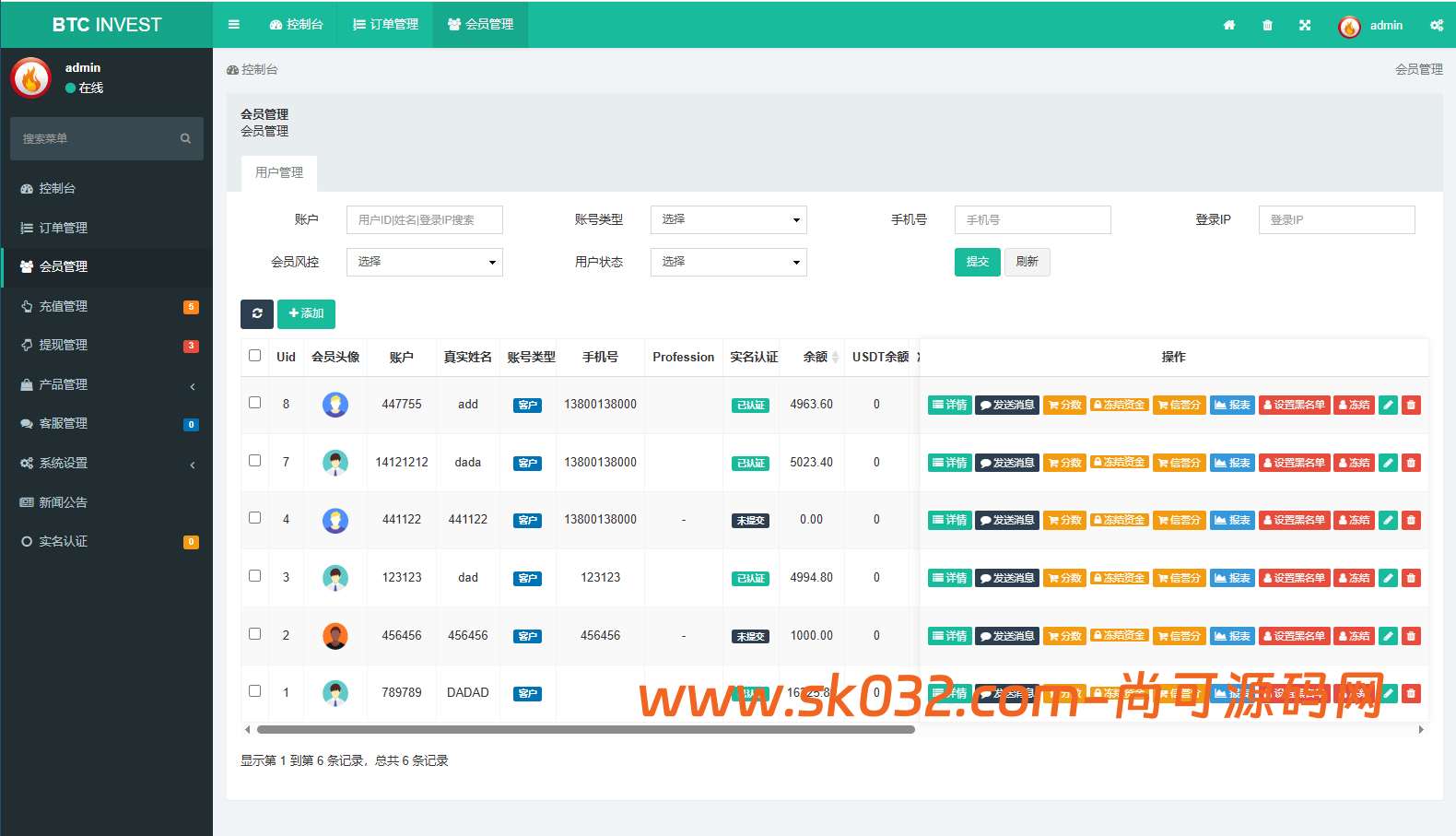Click 报表 for user 456456
Viewport: 1456px width, 836px height.
pyautogui.click(x=1232, y=636)
